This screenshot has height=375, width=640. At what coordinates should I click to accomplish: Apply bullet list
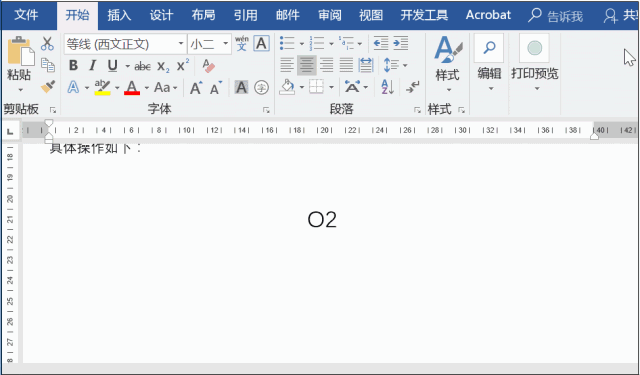(287, 43)
